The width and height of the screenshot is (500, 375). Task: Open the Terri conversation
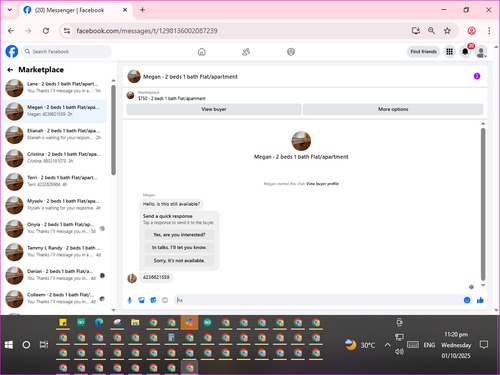[x=55, y=181]
